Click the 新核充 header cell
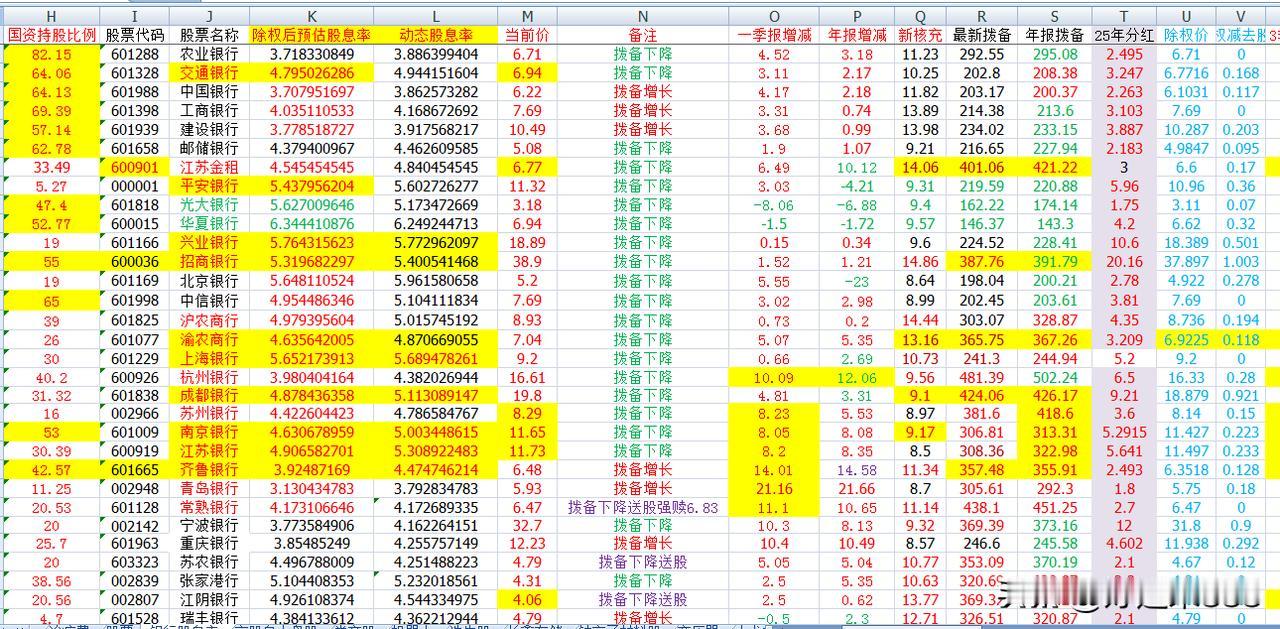The height and width of the screenshot is (629, 1280). tap(920, 35)
